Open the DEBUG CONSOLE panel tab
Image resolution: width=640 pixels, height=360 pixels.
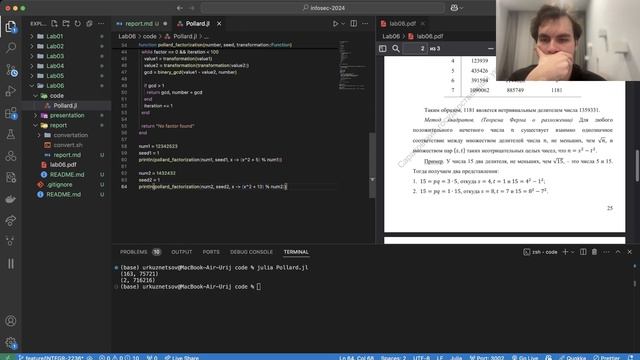tap(251, 252)
